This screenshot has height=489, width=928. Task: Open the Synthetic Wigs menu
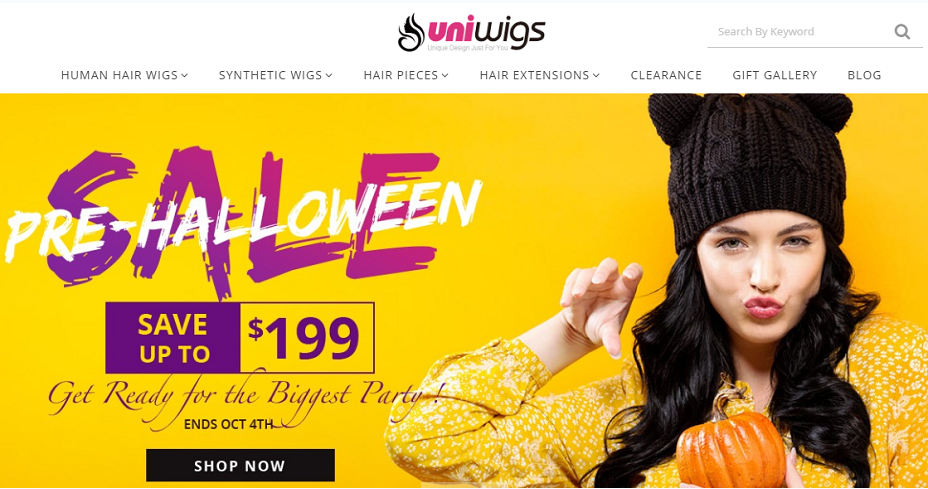(270, 75)
